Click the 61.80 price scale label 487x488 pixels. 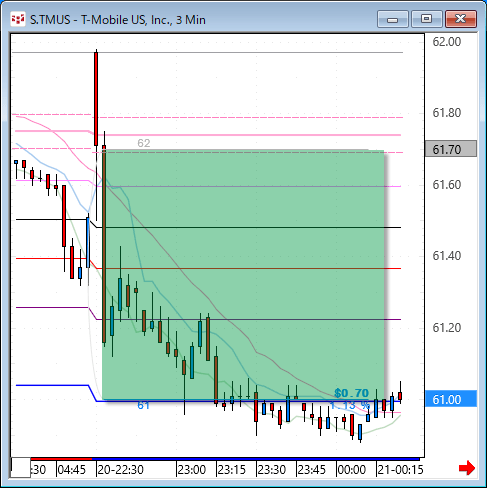[x=447, y=113]
